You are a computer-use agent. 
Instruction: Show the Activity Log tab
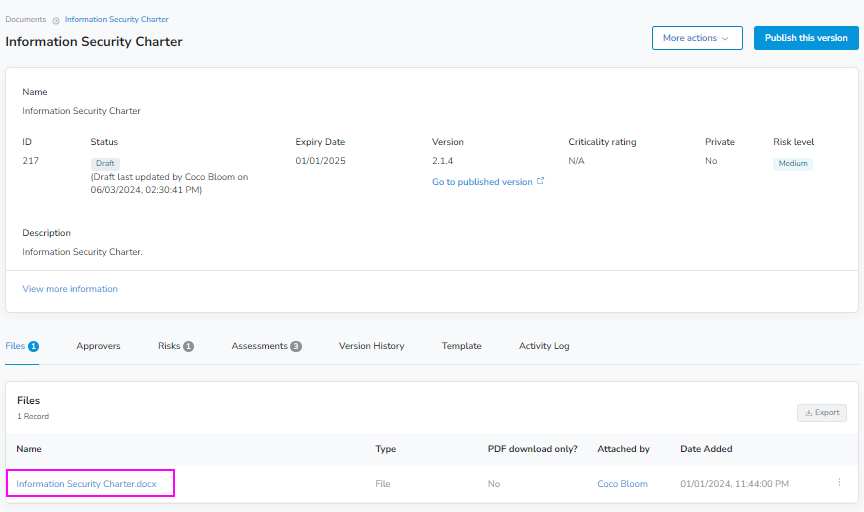click(x=544, y=346)
